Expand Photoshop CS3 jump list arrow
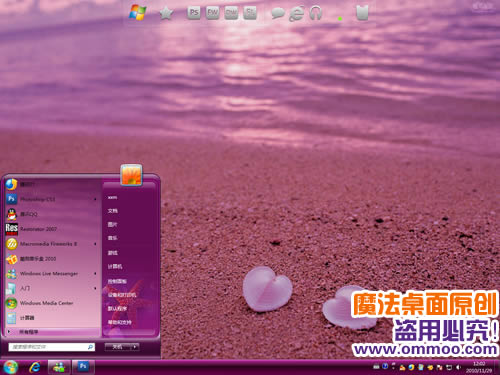This screenshot has height=375, width=500. coord(95,199)
